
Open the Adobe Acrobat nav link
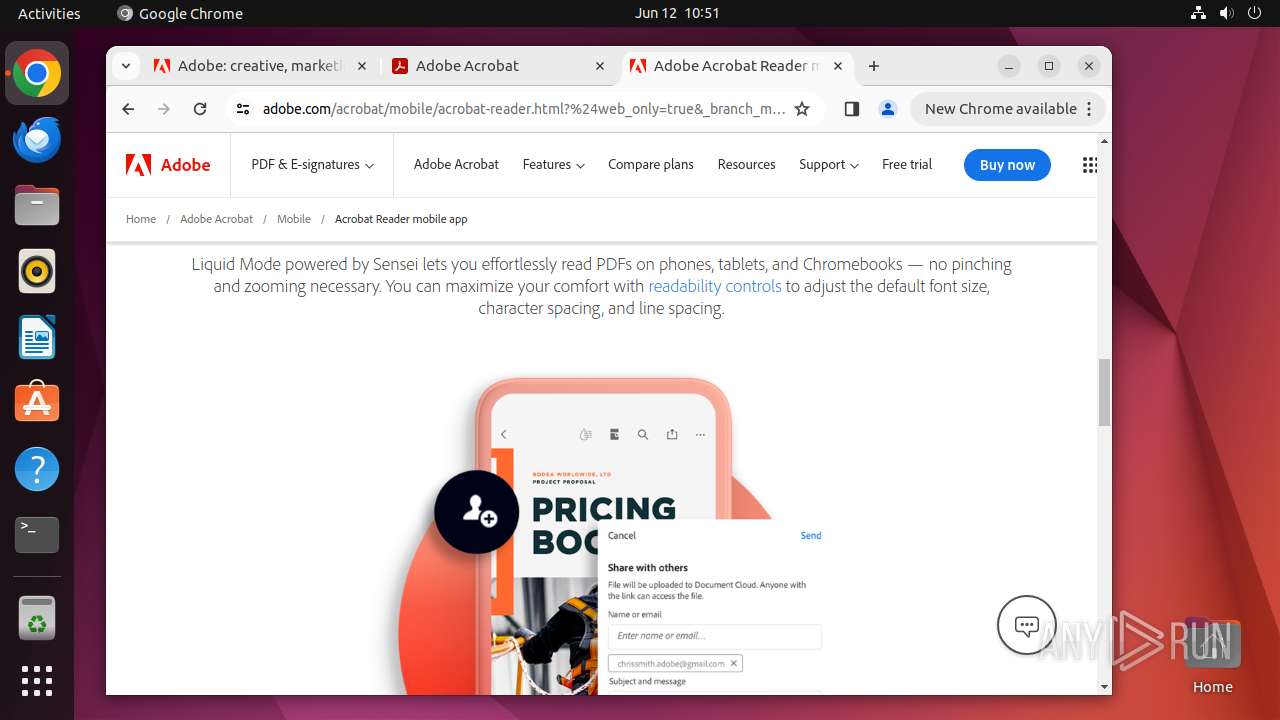pyautogui.click(x=456, y=165)
